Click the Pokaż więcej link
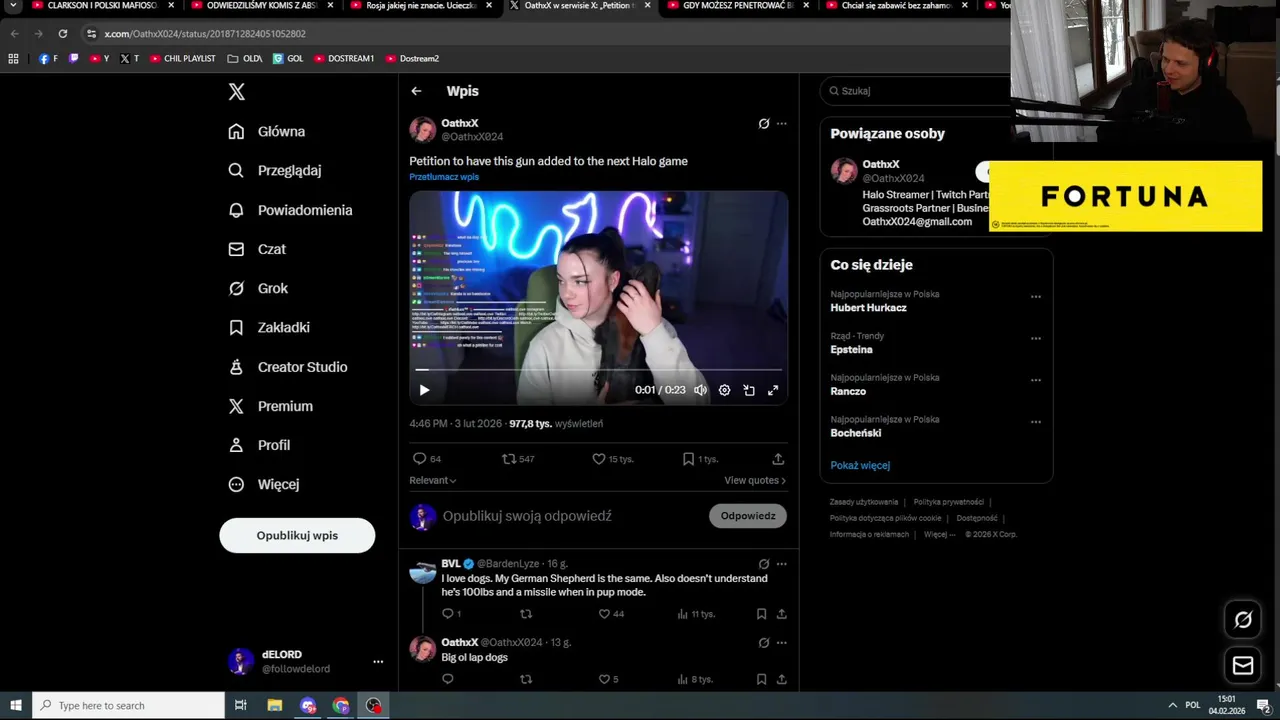Viewport: 1280px width, 720px height. click(860, 465)
